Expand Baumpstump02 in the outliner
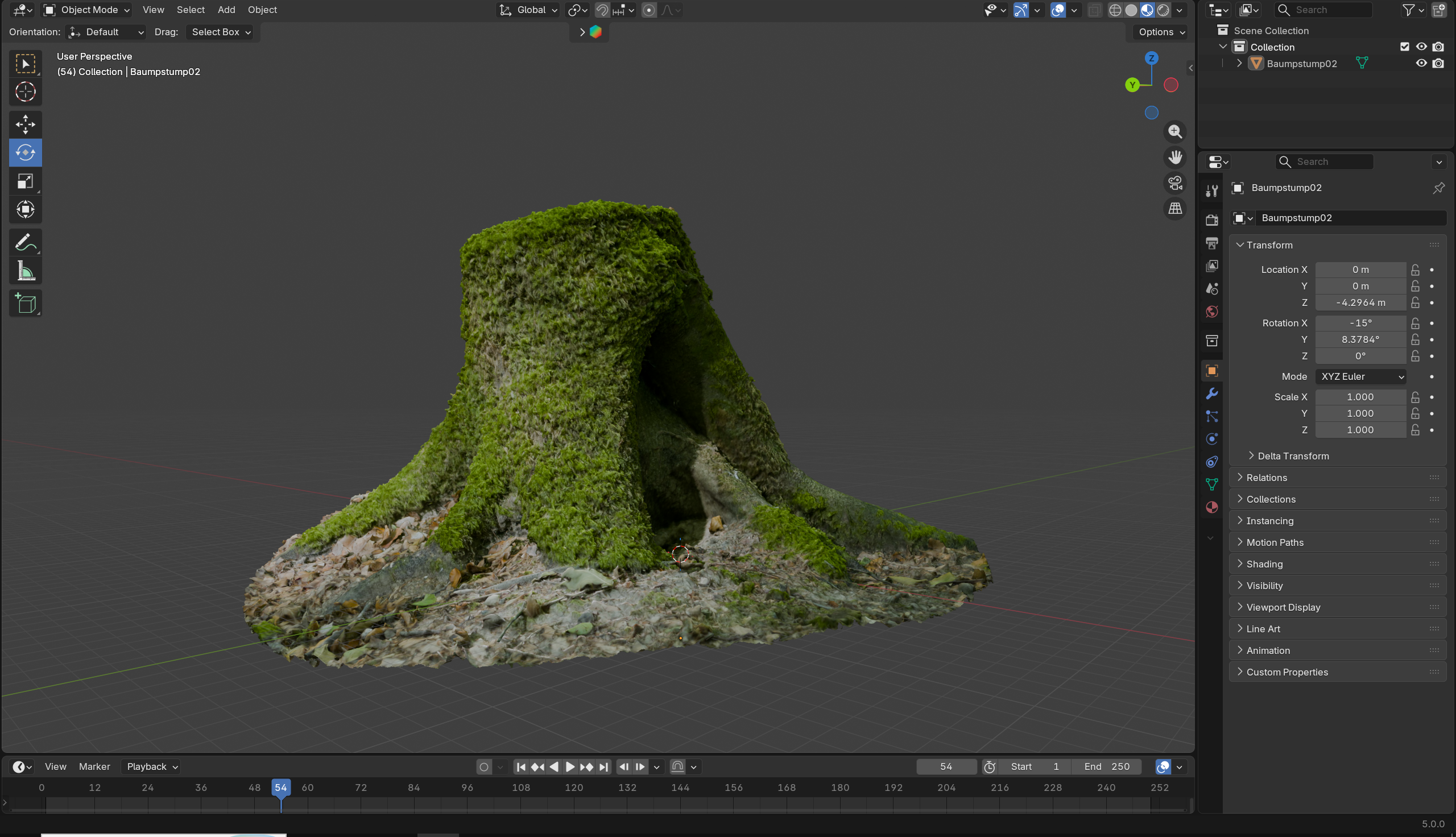 1239,63
